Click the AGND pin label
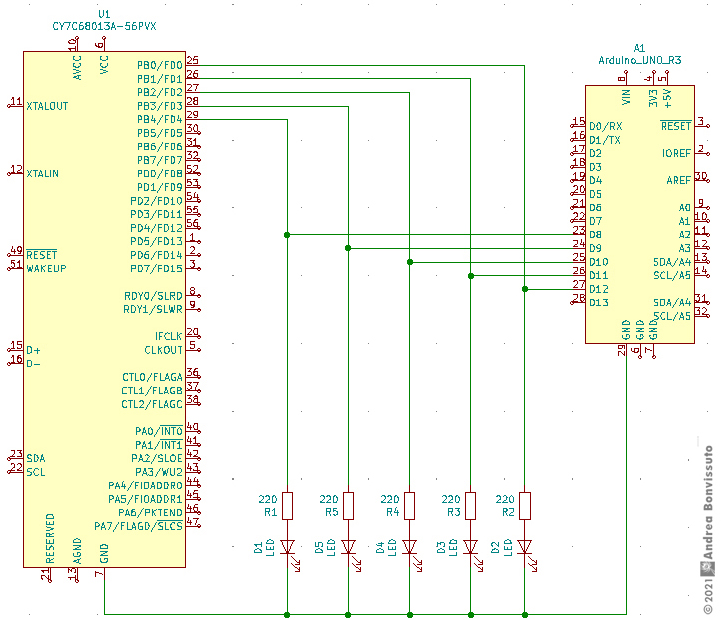This screenshot has height=620, width=721. (77, 551)
